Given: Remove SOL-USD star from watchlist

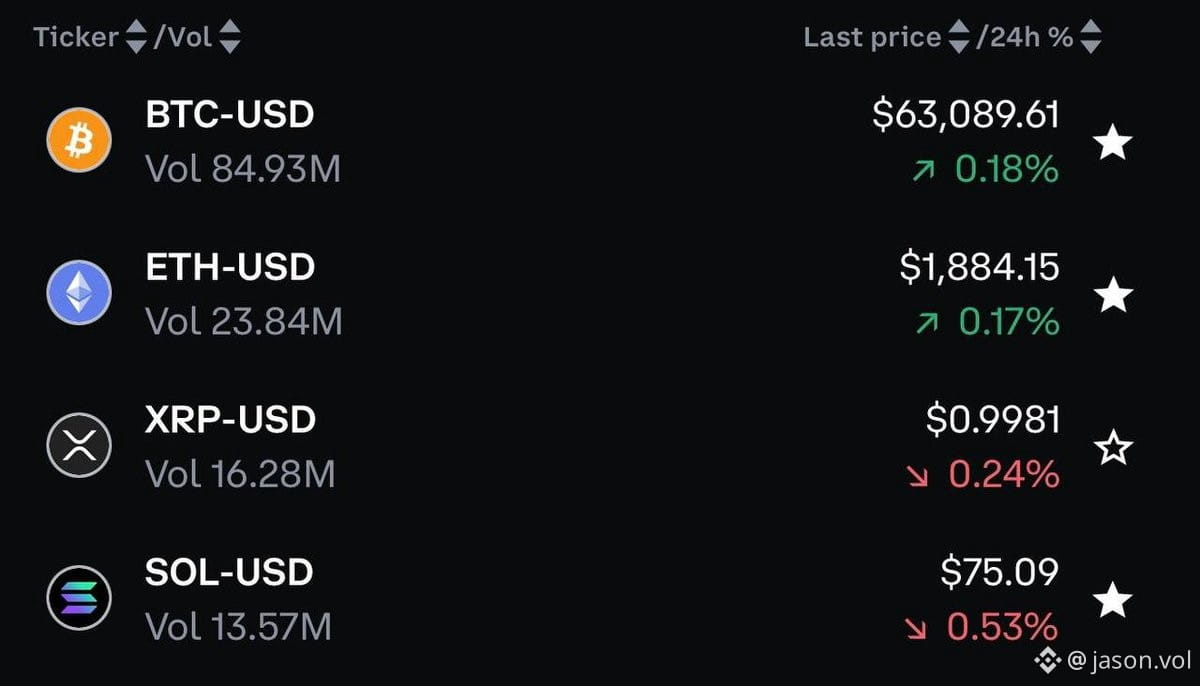Looking at the screenshot, I should tap(1113, 601).
